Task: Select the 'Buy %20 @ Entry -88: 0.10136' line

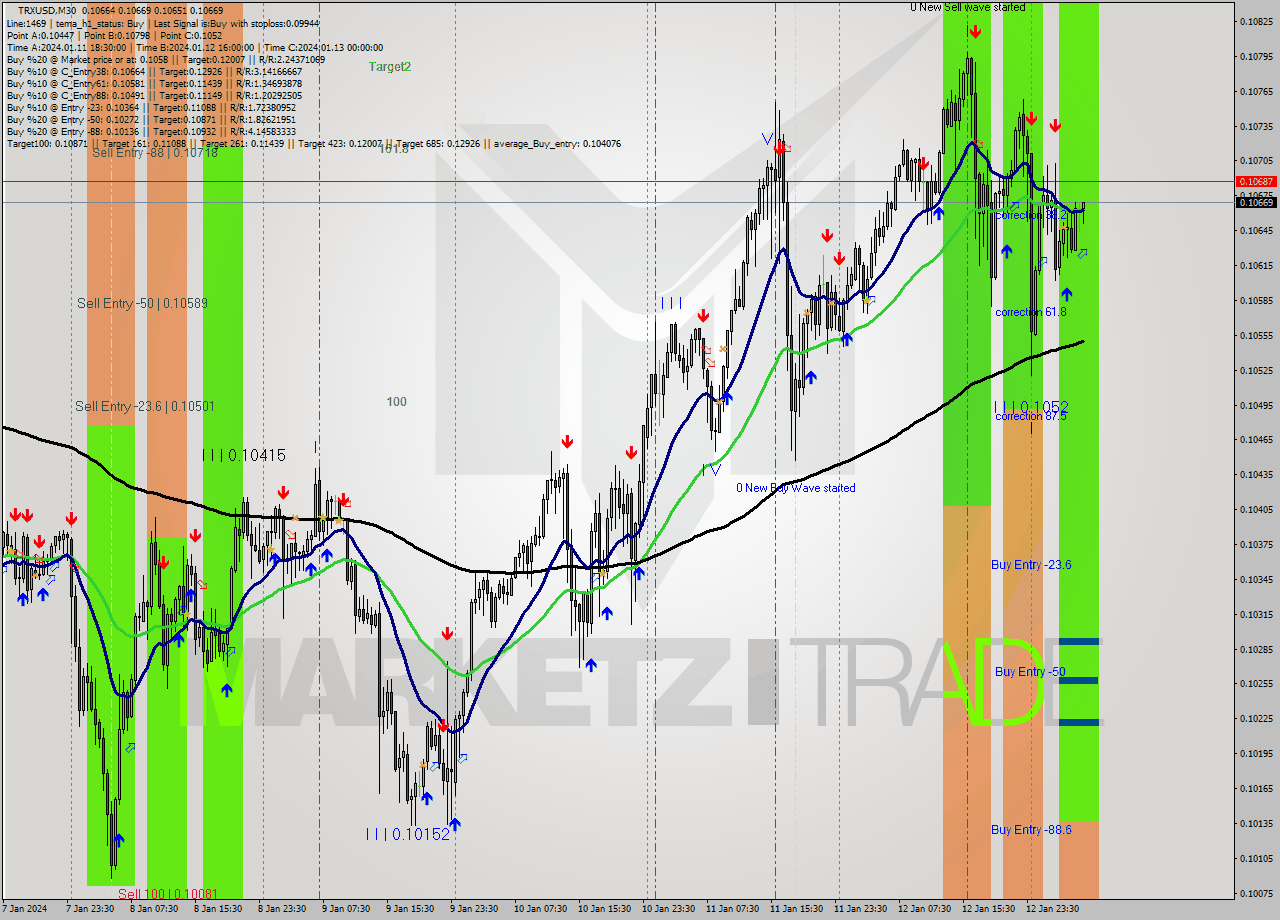Action: [151, 131]
